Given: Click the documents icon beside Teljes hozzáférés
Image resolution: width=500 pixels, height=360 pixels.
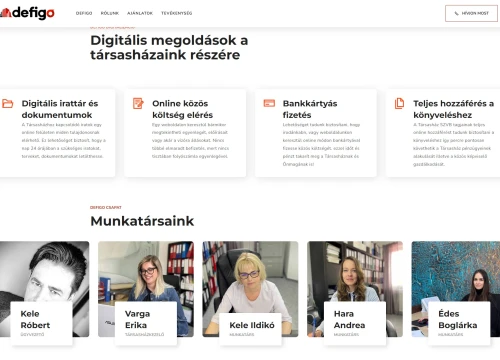Looking at the screenshot, I should 399,103.
